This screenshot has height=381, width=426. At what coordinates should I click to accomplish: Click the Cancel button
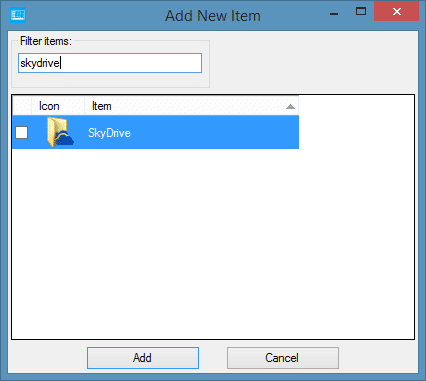[x=283, y=358]
